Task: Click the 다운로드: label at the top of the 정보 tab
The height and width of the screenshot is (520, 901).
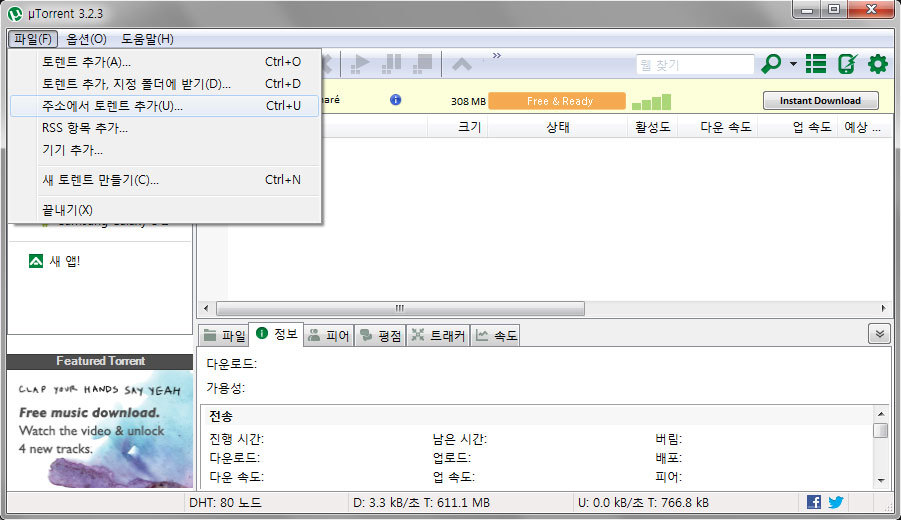Action: click(x=232, y=364)
